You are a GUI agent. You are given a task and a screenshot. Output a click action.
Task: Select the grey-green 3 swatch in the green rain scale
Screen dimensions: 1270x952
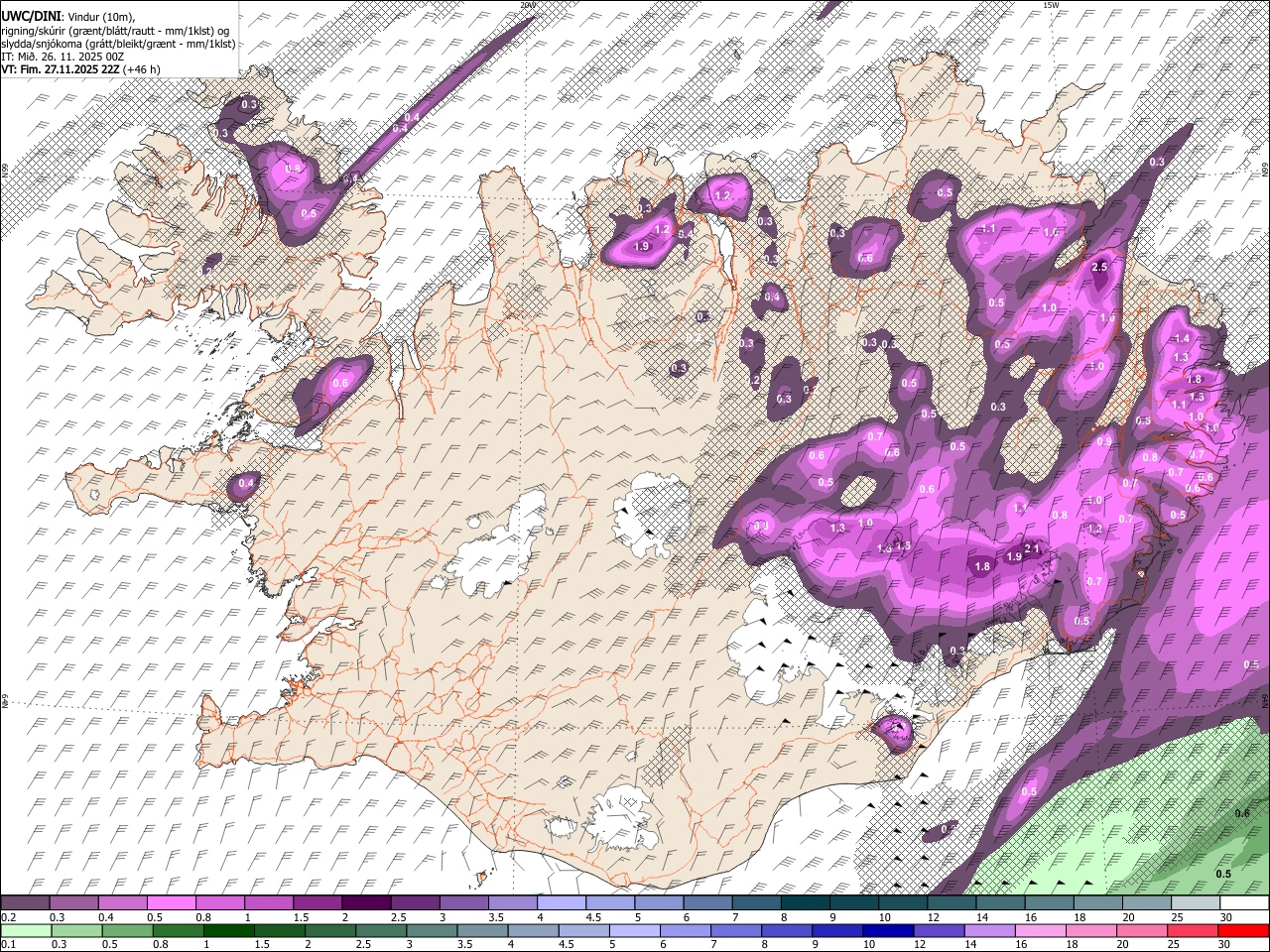pos(431,930)
